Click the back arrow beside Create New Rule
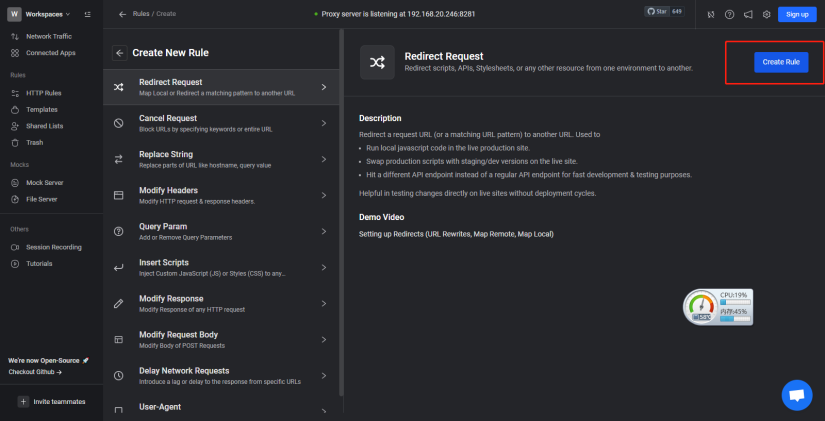This screenshot has width=825, height=421. pos(119,53)
